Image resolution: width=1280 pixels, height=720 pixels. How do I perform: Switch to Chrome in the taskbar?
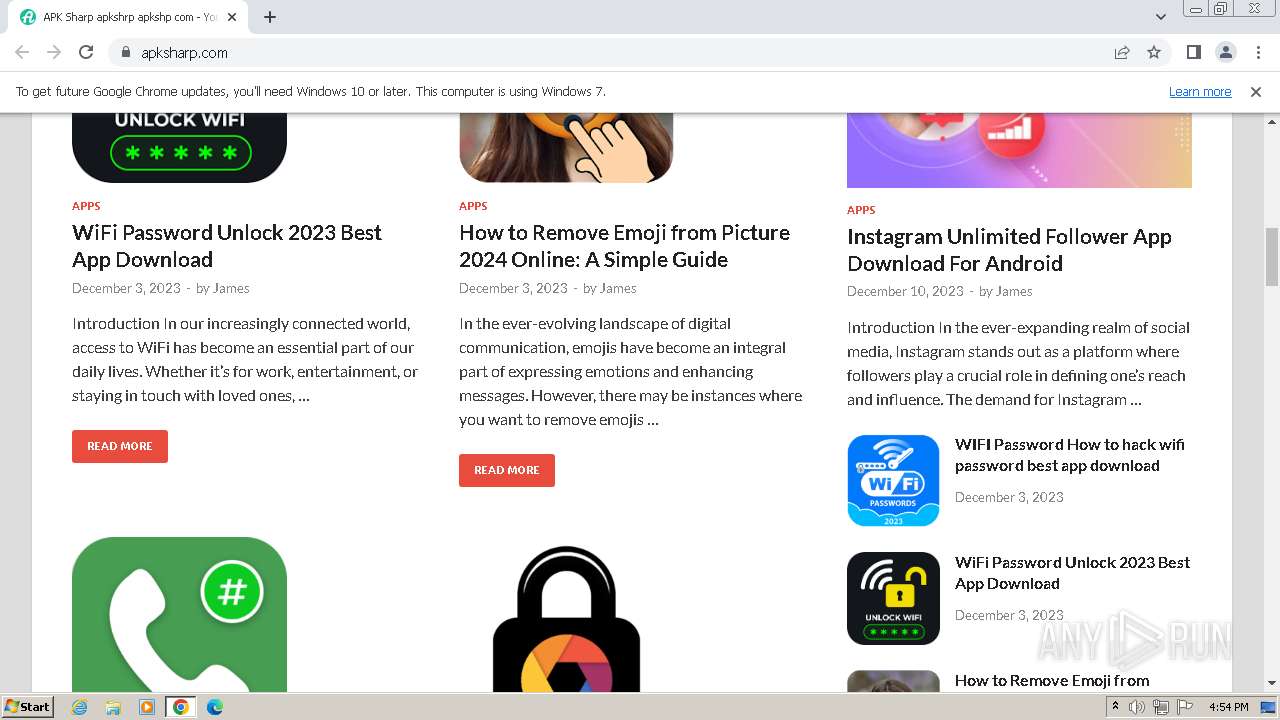181,707
